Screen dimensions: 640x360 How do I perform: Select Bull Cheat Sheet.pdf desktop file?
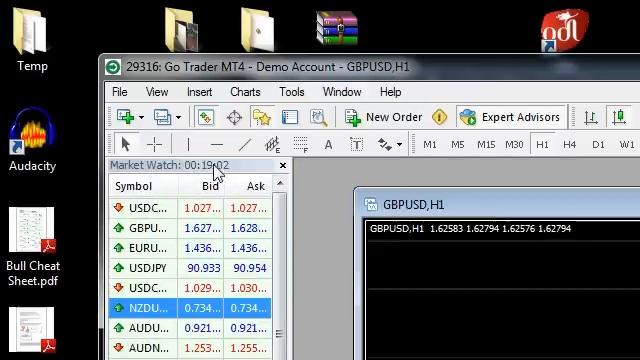(33, 247)
